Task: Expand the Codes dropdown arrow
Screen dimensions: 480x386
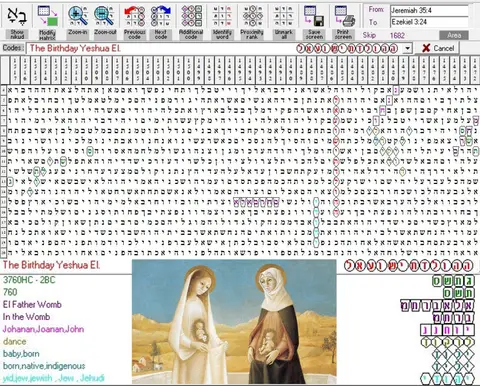Action: click(407, 49)
